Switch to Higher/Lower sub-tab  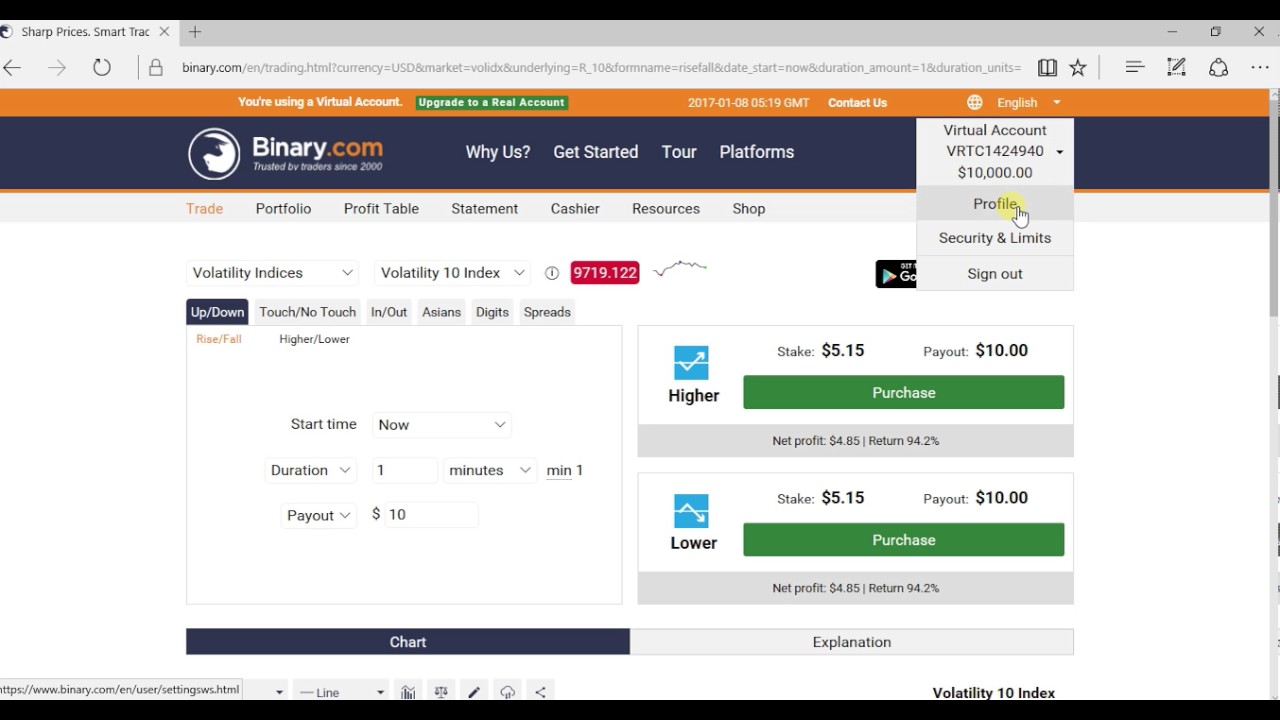[314, 339]
